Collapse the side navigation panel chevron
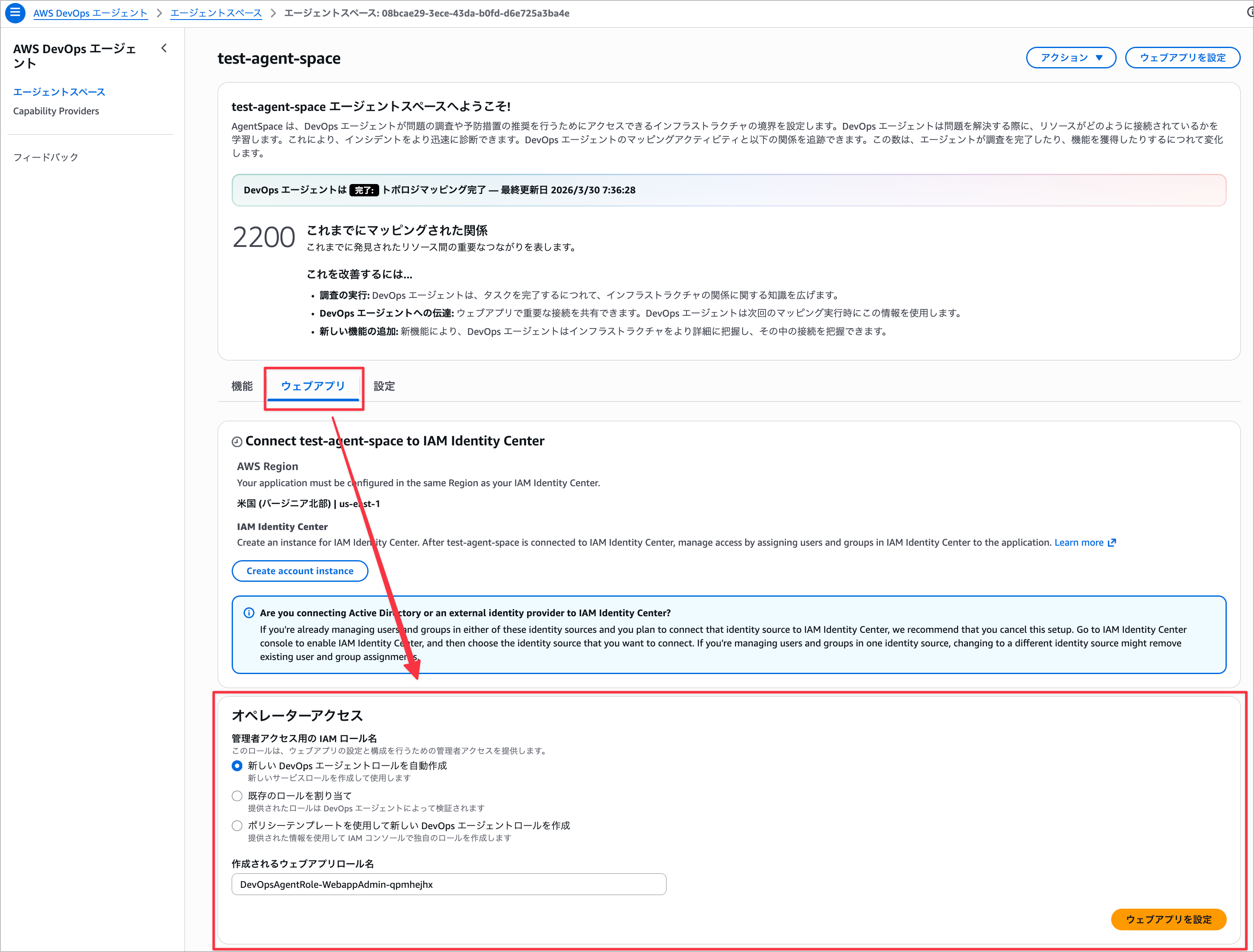1254x952 pixels. [164, 49]
